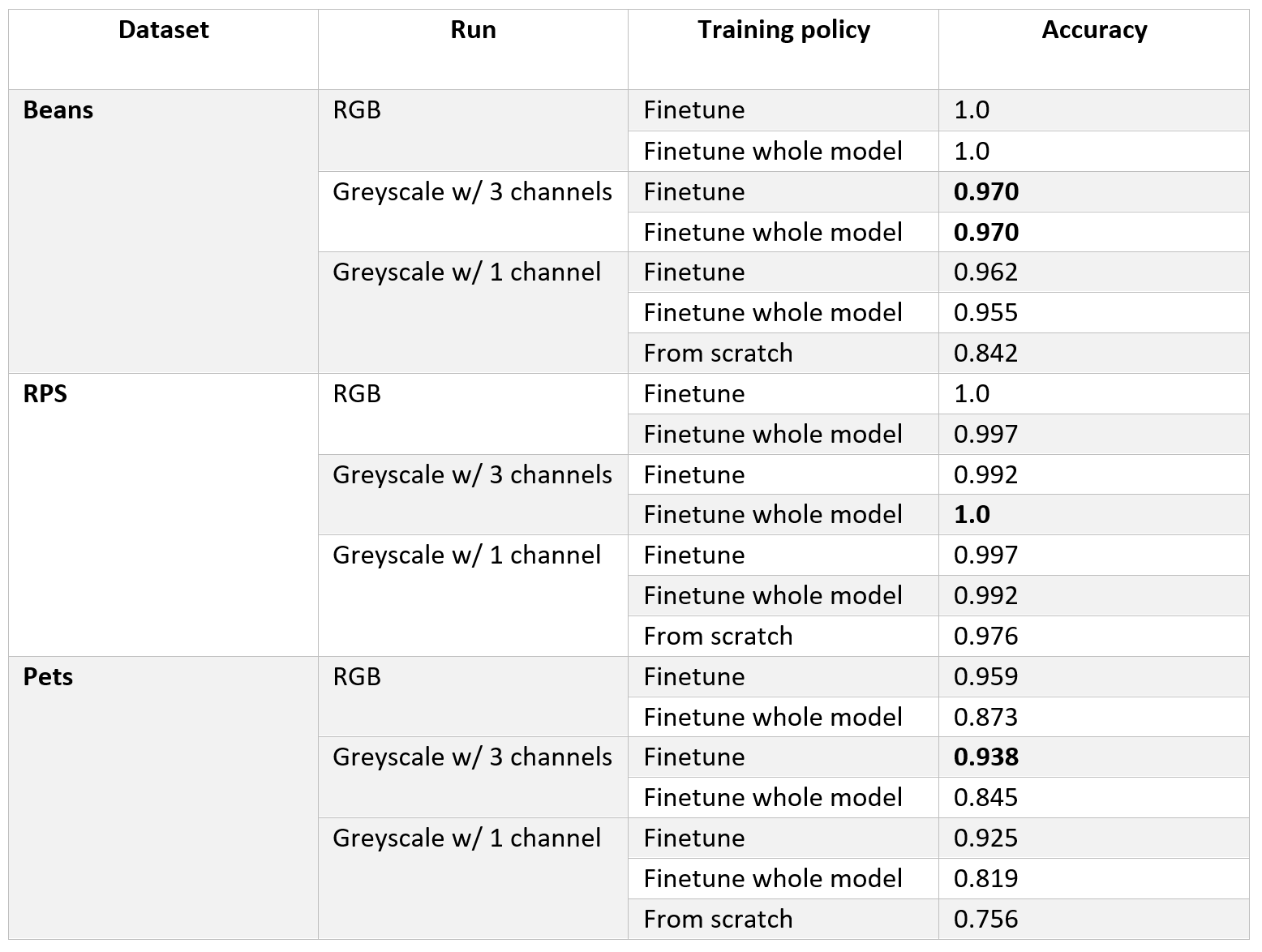The image size is (1262, 952).
Task: Select the RGB run cell under Pets
Action: (x=357, y=677)
